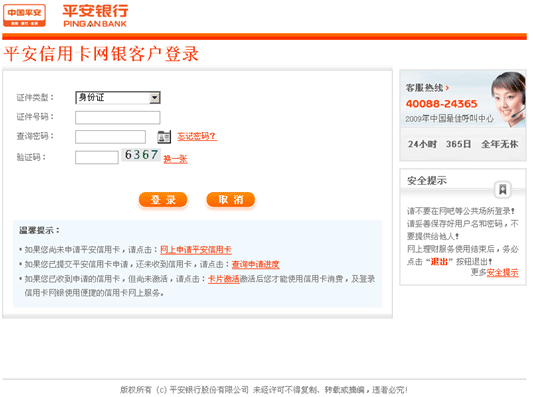Click 忘记密码? link

pos(197,137)
